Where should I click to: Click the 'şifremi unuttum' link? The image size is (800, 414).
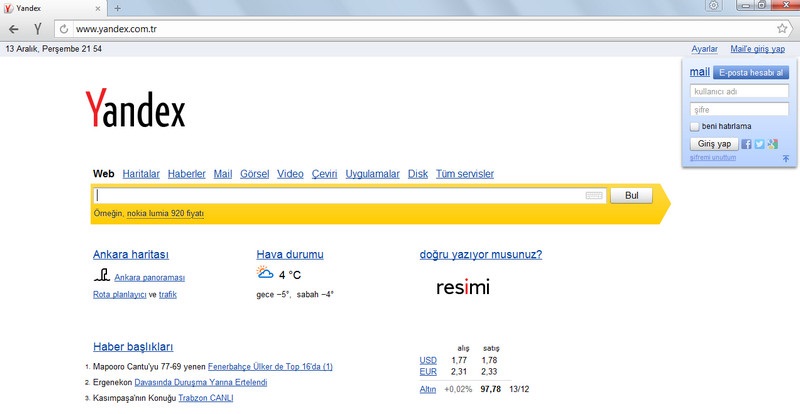(713, 158)
